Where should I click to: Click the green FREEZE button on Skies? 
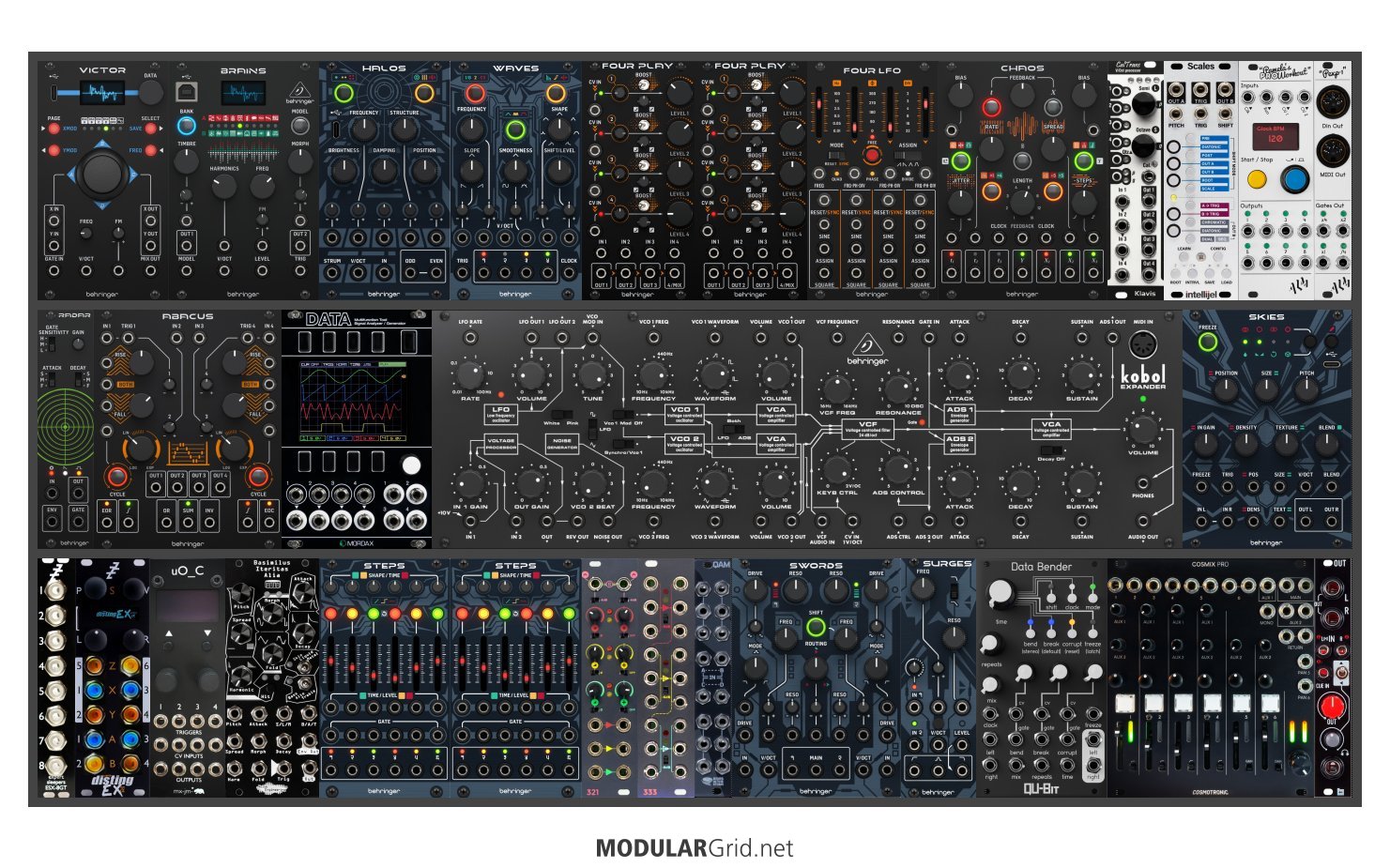pyautogui.click(x=1208, y=343)
